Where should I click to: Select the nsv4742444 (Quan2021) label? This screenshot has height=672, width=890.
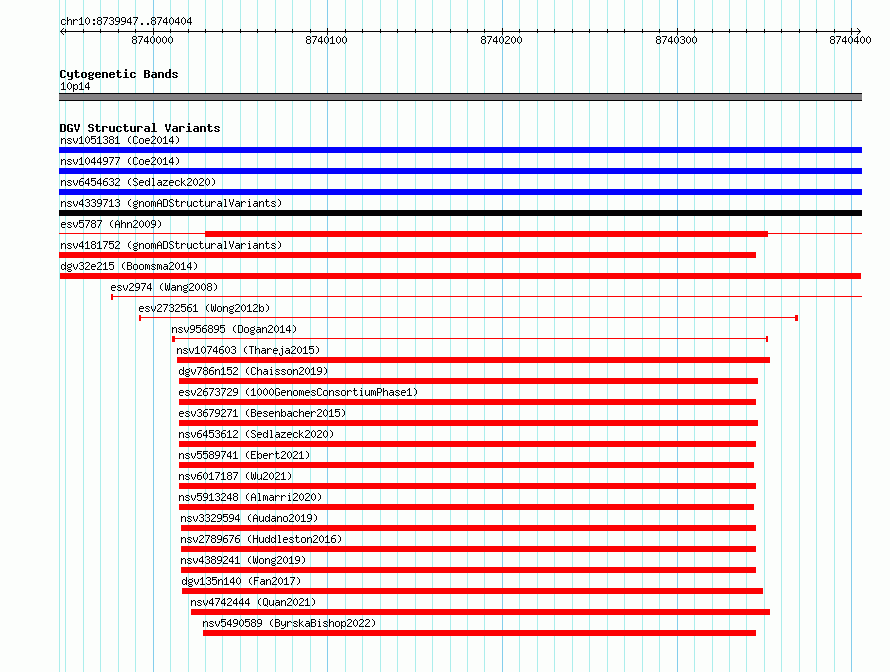[253, 602]
